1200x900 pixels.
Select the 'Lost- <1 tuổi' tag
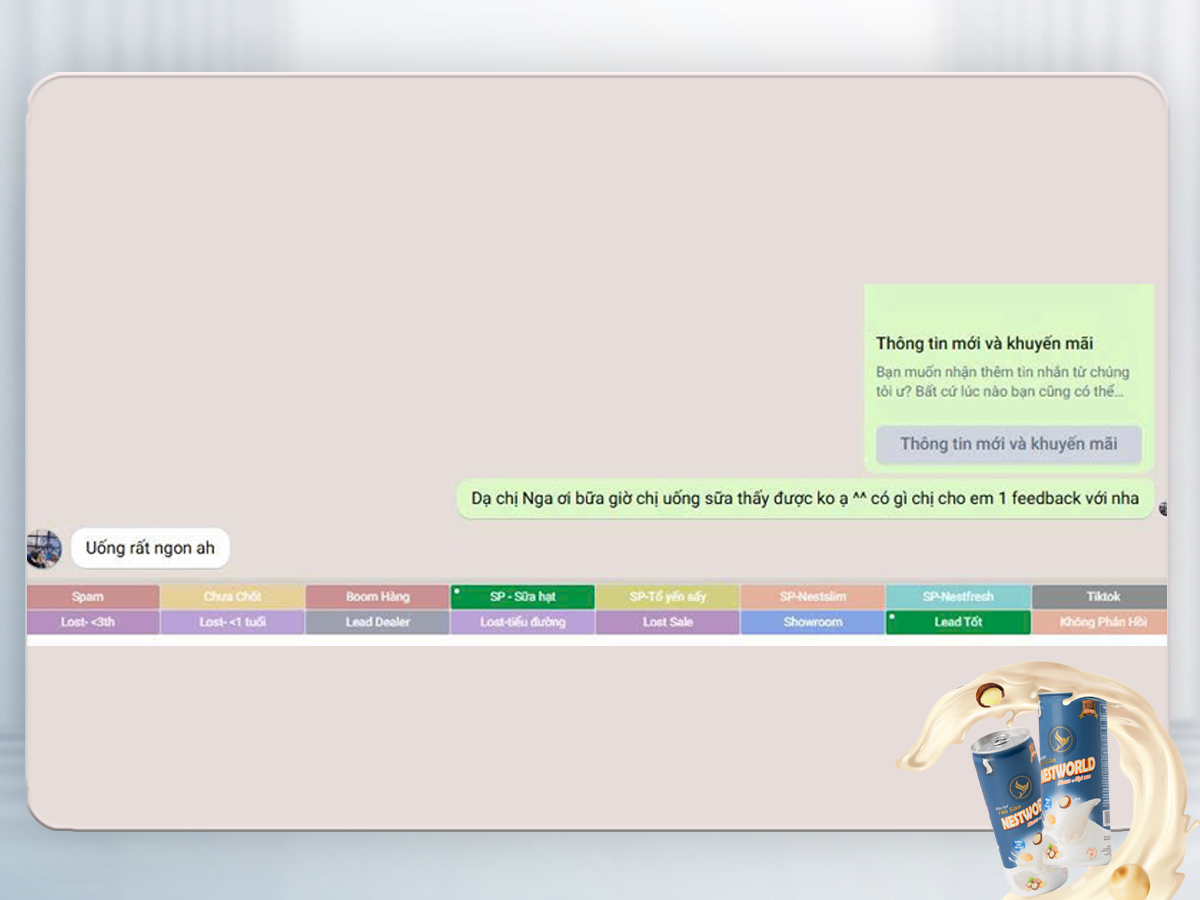pos(232,622)
